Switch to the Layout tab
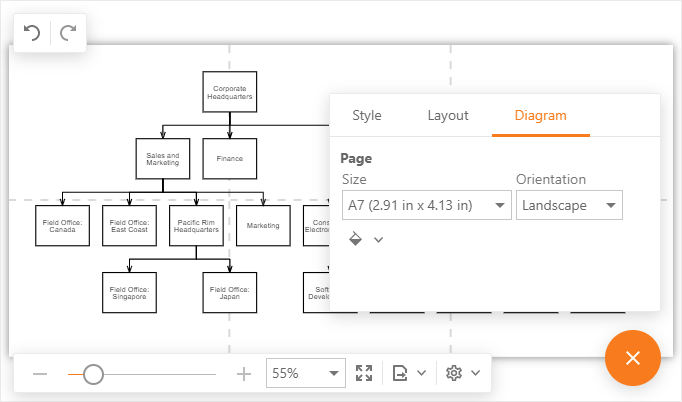682x402 pixels. [x=448, y=115]
